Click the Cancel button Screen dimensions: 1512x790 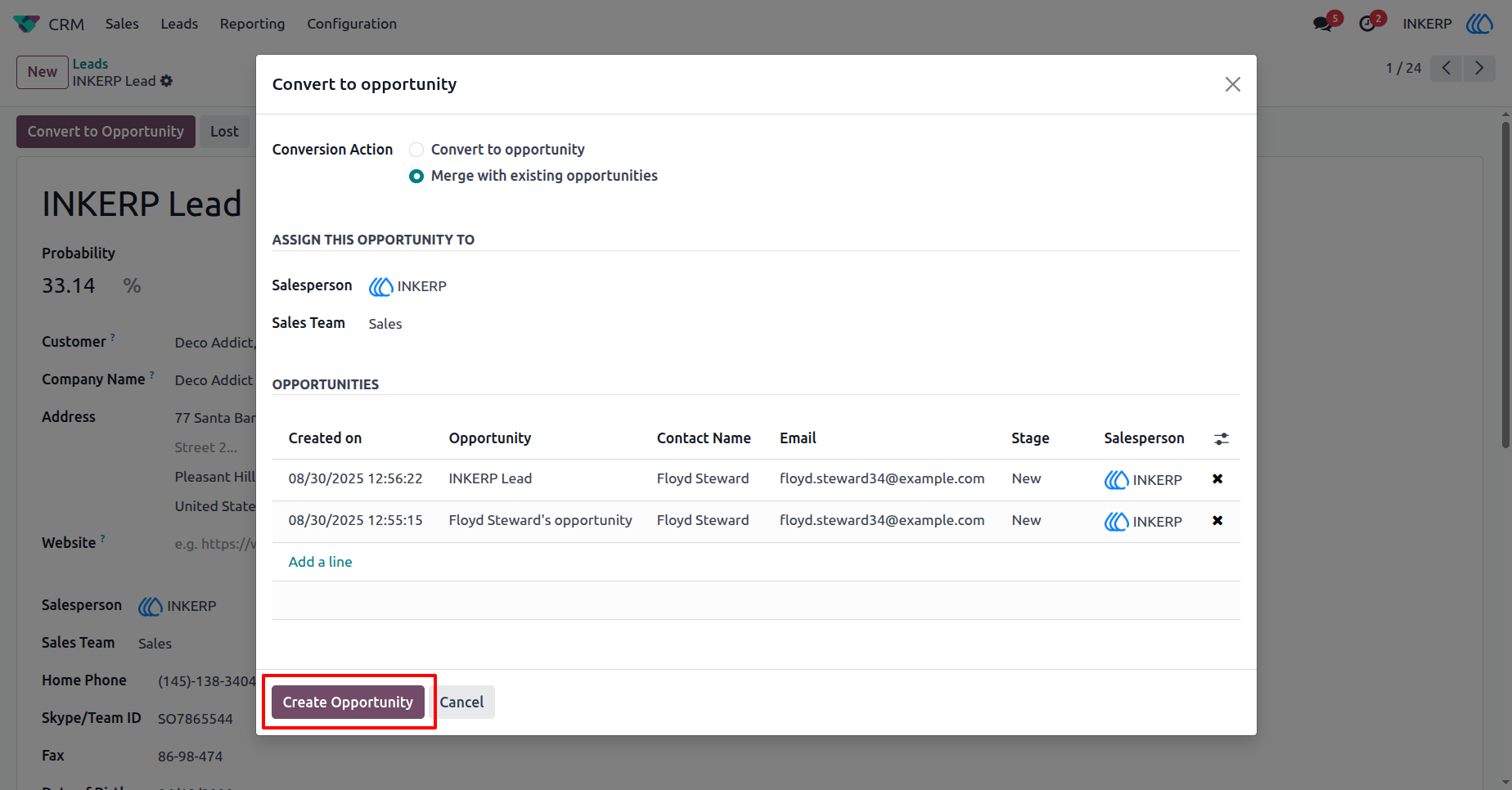461,702
